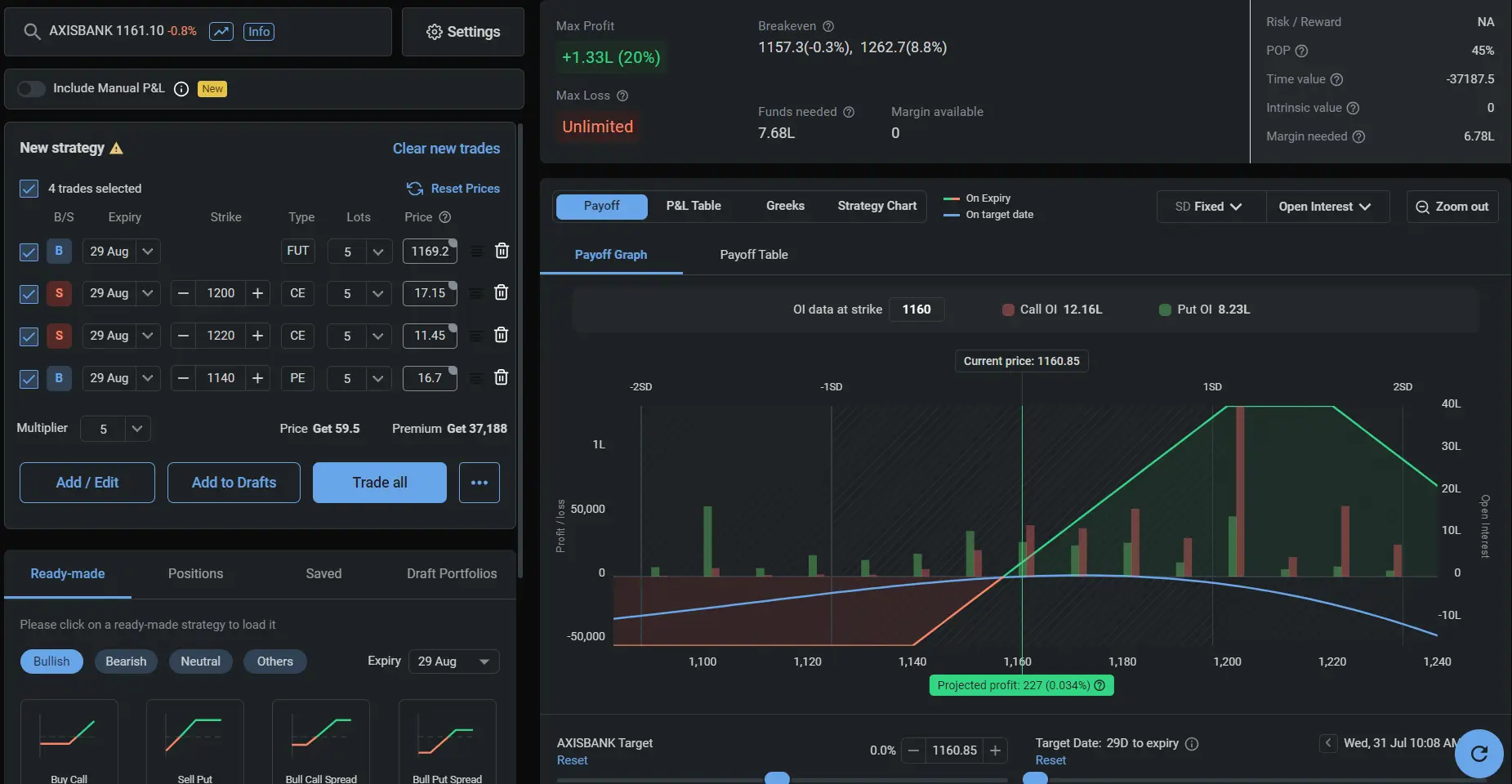The image size is (1512, 784).
Task: Delete the 1200 CE trade row
Action: 502,292
